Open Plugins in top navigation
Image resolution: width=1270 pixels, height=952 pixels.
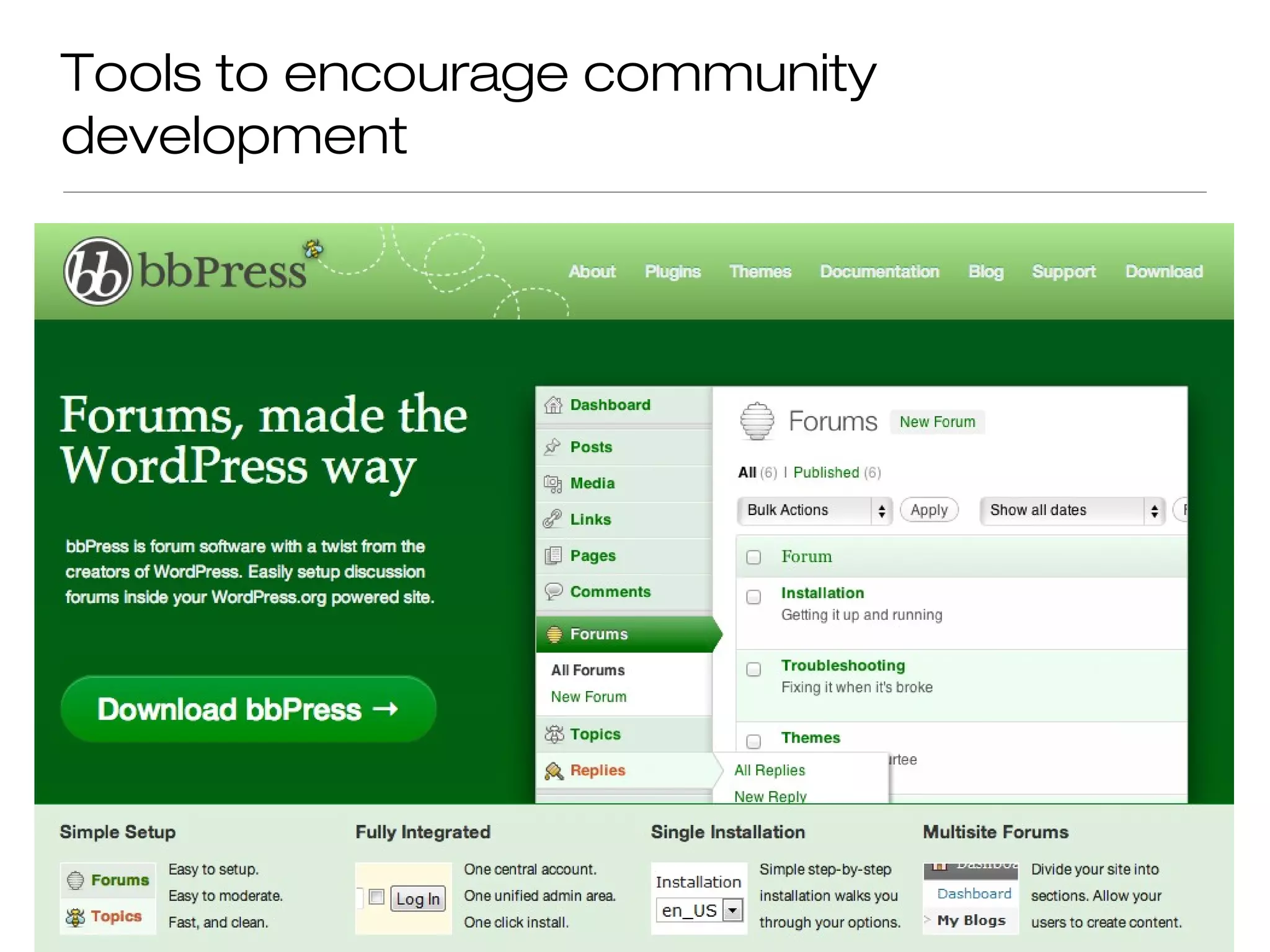[x=673, y=271]
